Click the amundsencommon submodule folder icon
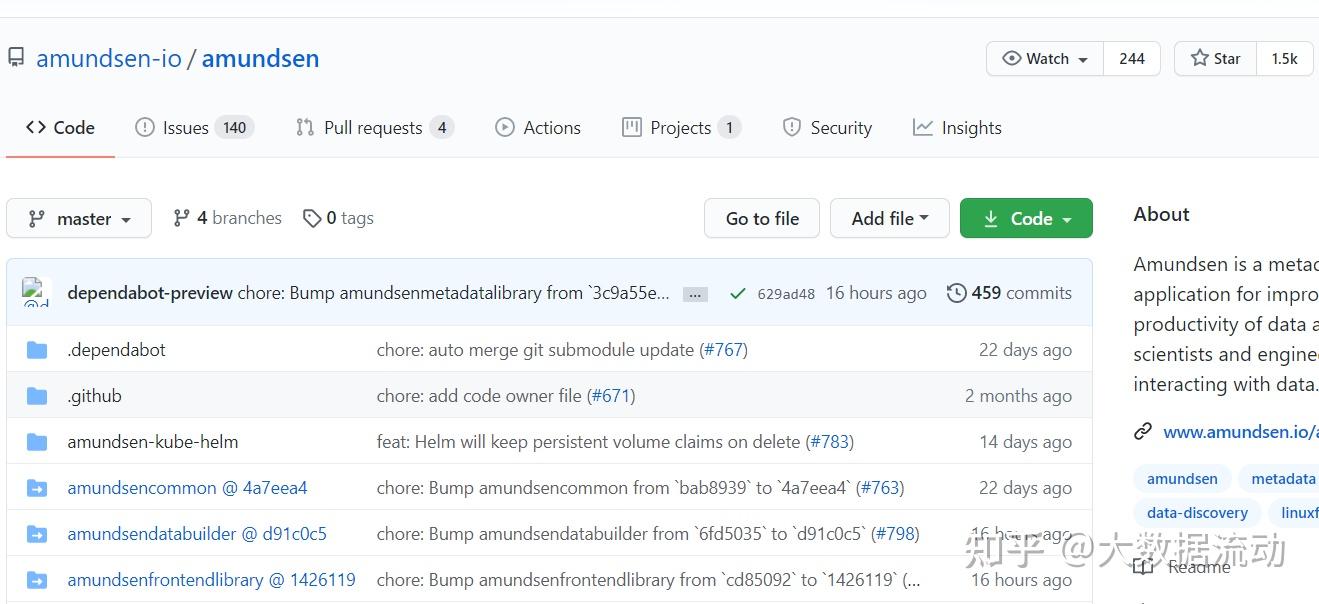The height and width of the screenshot is (604, 1319). click(37, 488)
